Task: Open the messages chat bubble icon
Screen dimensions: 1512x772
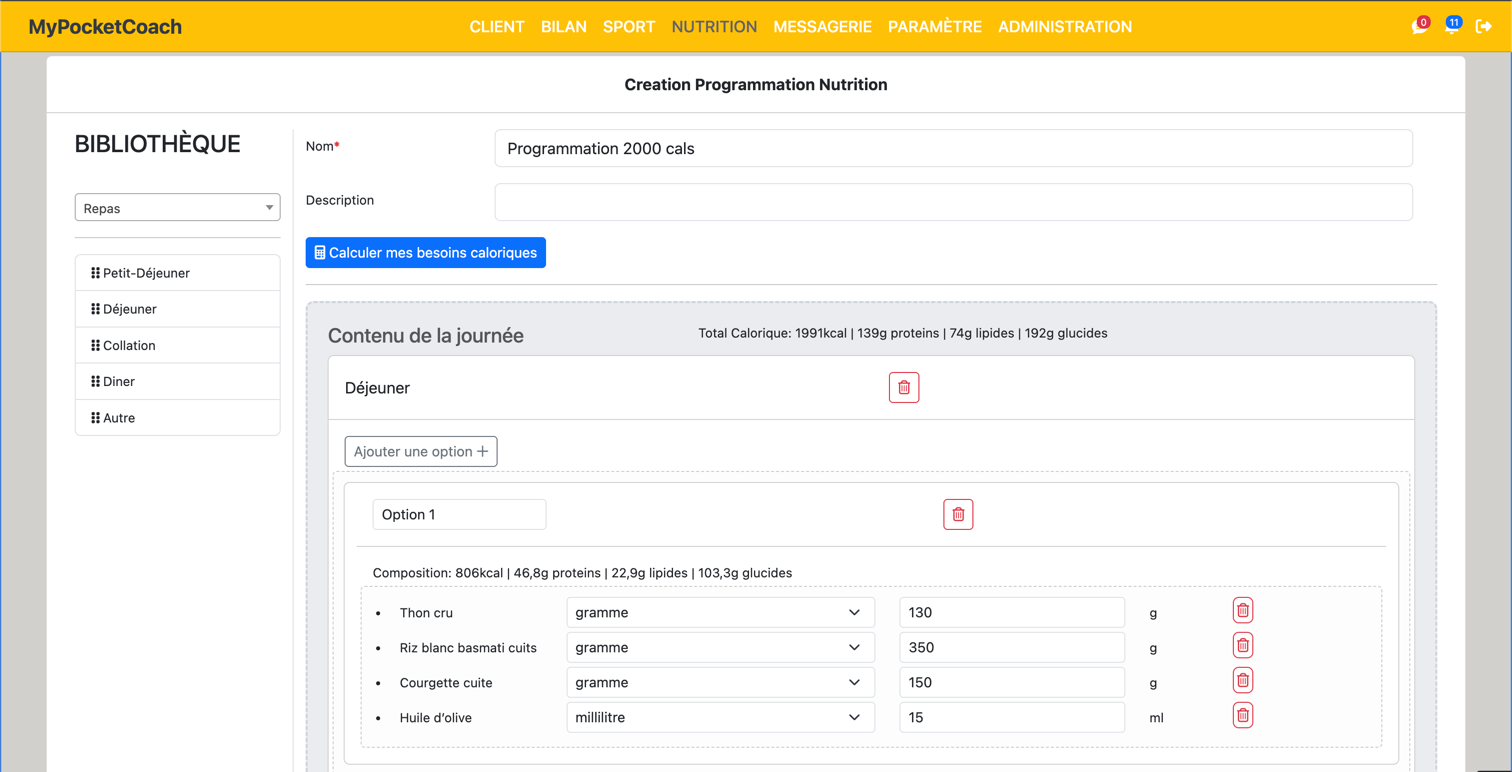Action: (1419, 27)
